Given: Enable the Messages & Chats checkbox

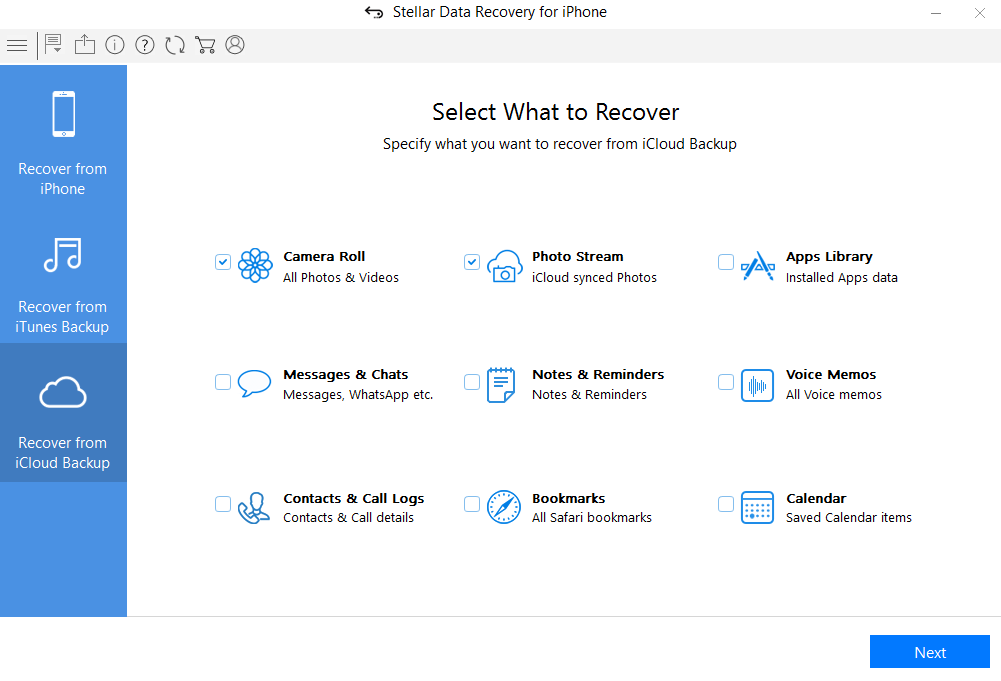Looking at the screenshot, I should tap(222, 381).
